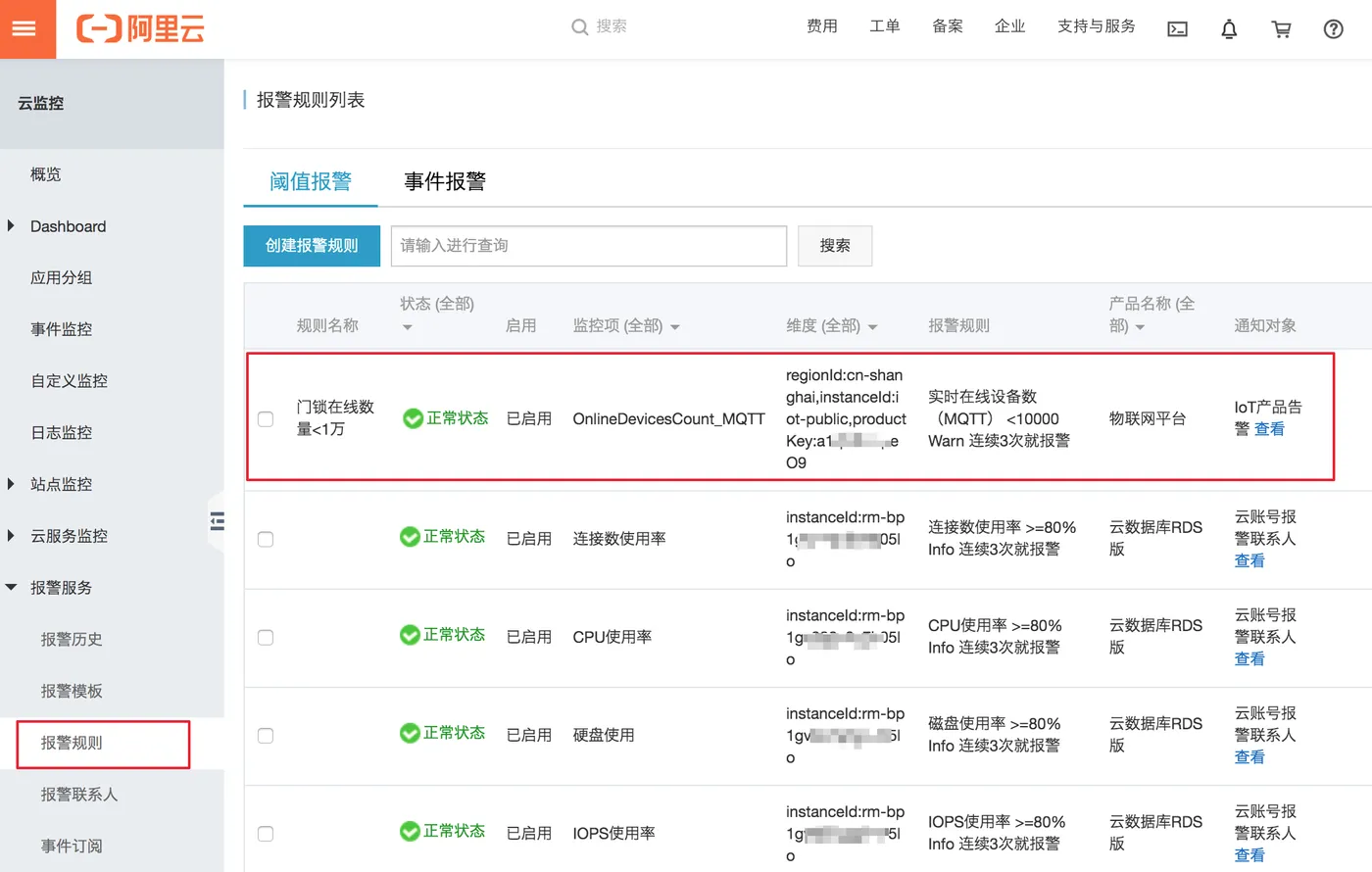The width and height of the screenshot is (1372, 872).
Task: Switch to the 阈值报警 tab
Action: 311,181
